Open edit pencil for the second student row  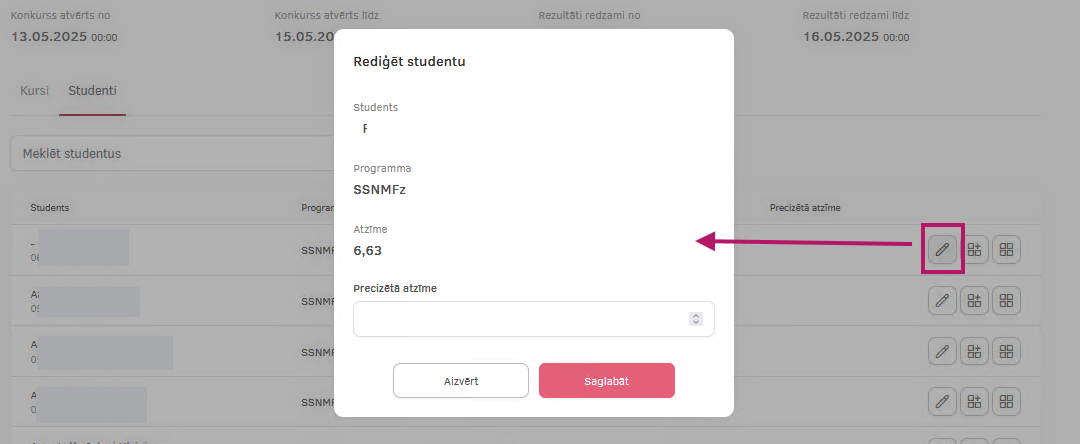pos(942,300)
